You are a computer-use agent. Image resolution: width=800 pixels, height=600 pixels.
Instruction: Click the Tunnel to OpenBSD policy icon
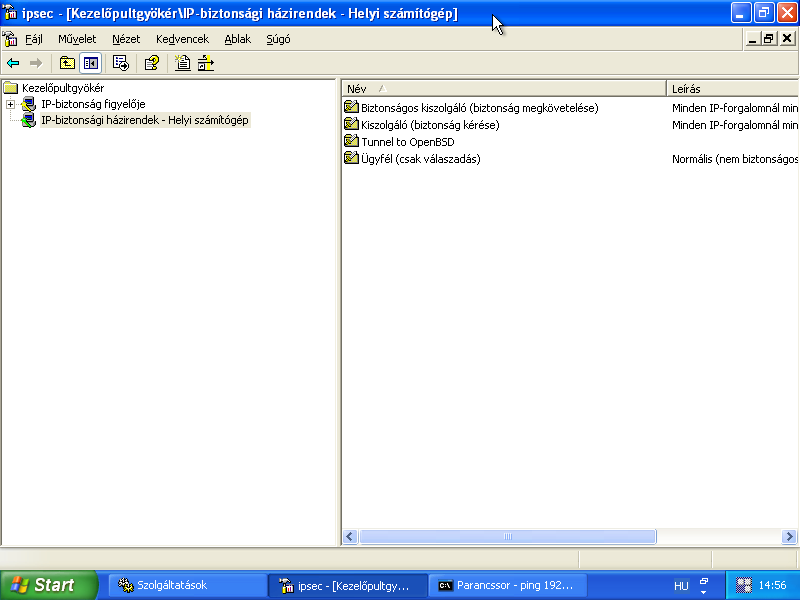[351, 141]
